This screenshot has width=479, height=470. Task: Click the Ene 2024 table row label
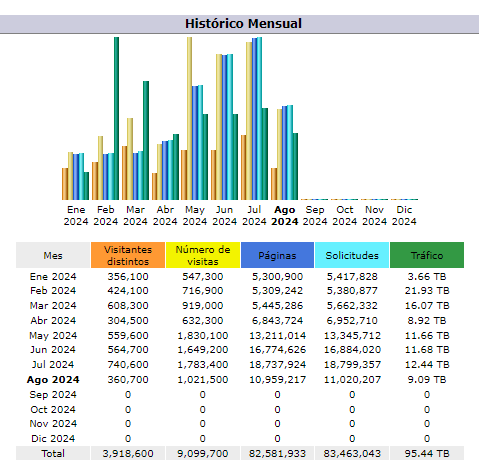(x=53, y=277)
